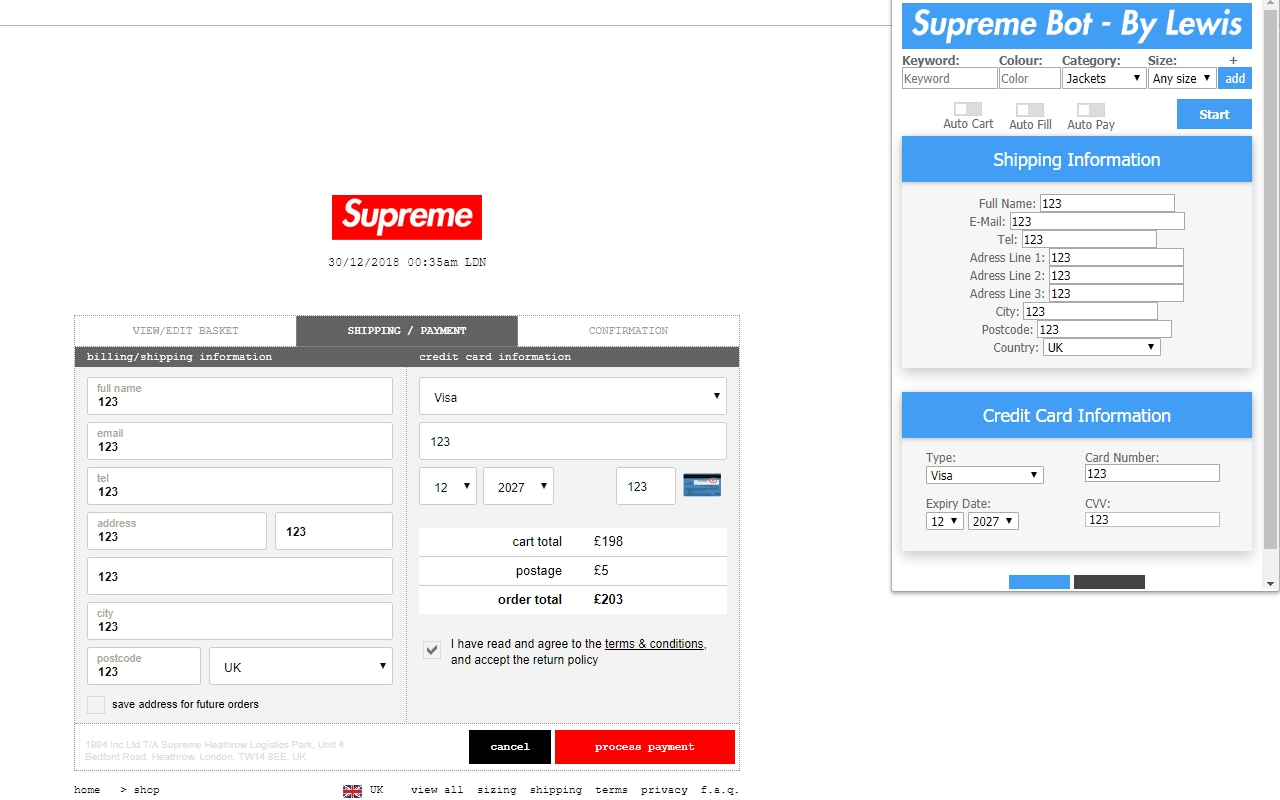Viewport: 1280px width, 800px height.
Task: Click the Shipping Information header
Action: tap(1077, 159)
